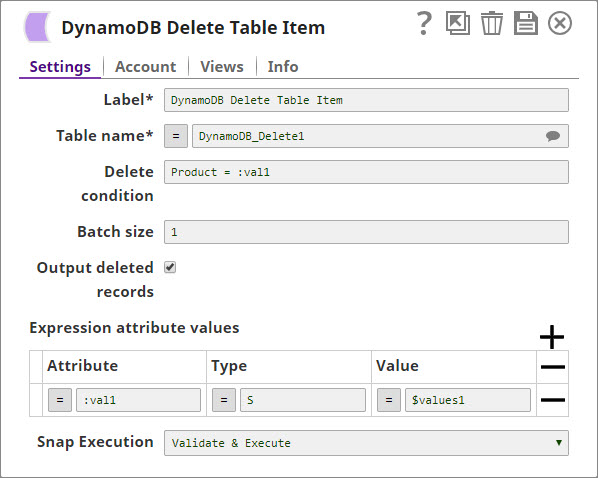The image size is (598, 478).
Task: Add an expression attribute values row
Action: click(x=552, y=337)
